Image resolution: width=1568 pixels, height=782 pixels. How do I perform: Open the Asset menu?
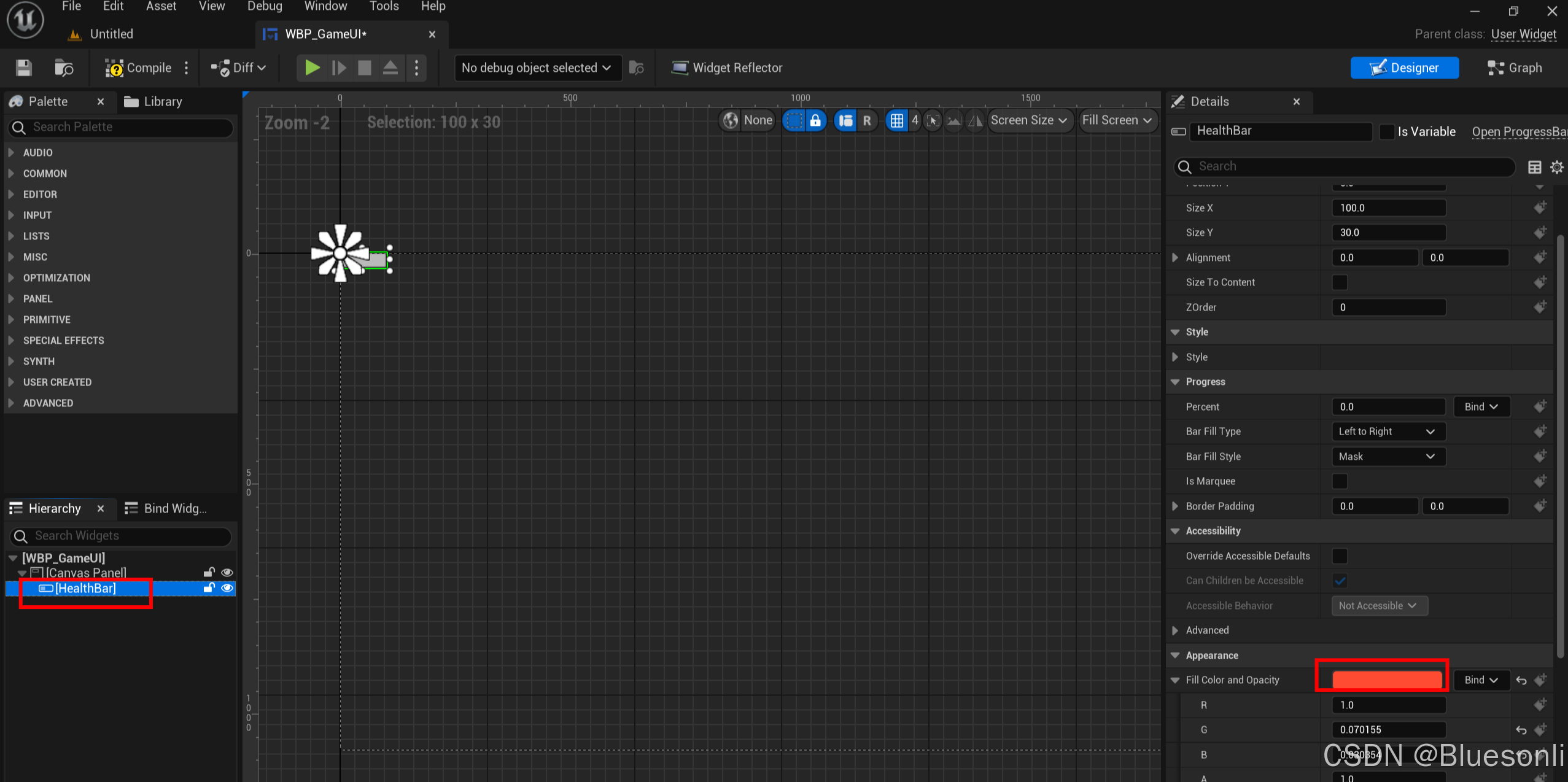[x=161, y=6]
